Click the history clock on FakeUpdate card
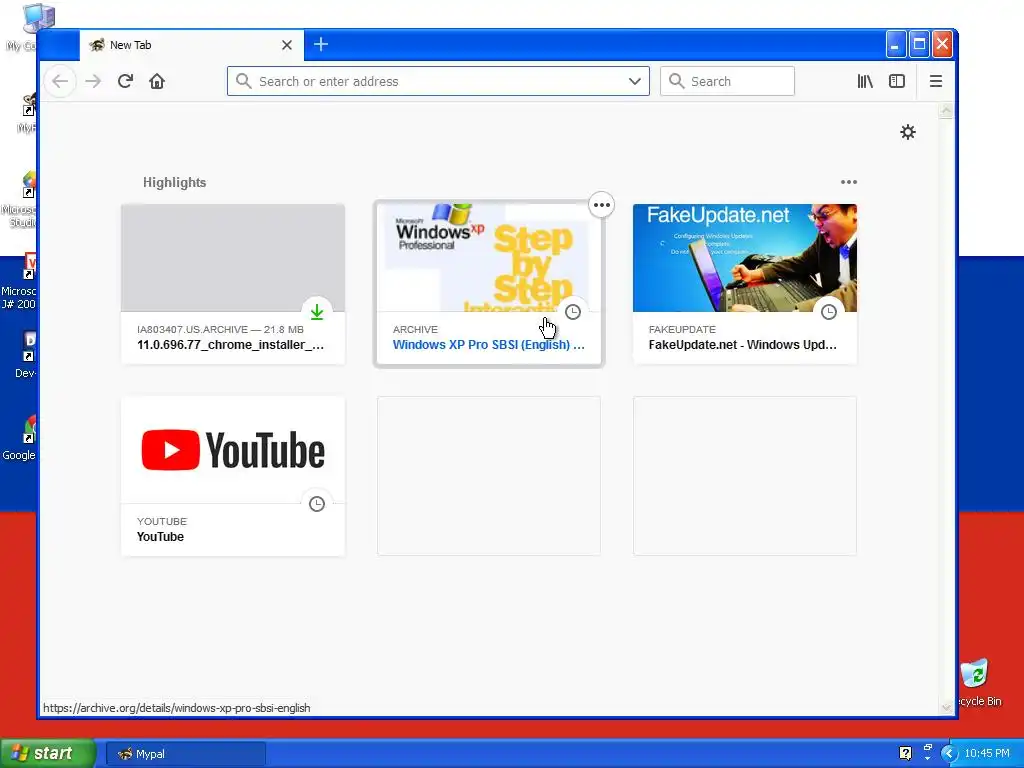The width and height of the screenshot is (1024, 768). 829,312
